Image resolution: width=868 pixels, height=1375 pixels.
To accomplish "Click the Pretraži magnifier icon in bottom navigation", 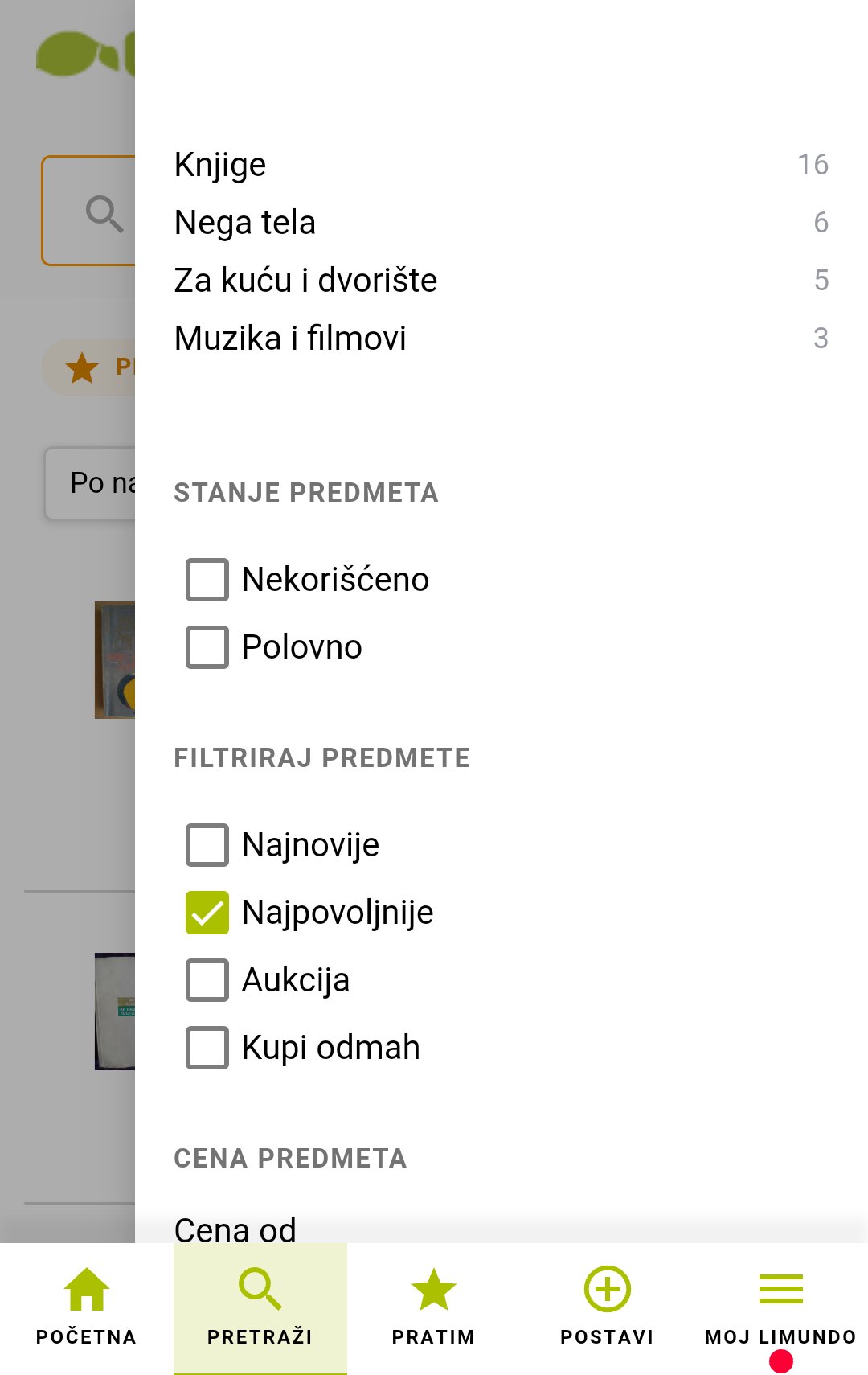I will [x=259, y=1288].
